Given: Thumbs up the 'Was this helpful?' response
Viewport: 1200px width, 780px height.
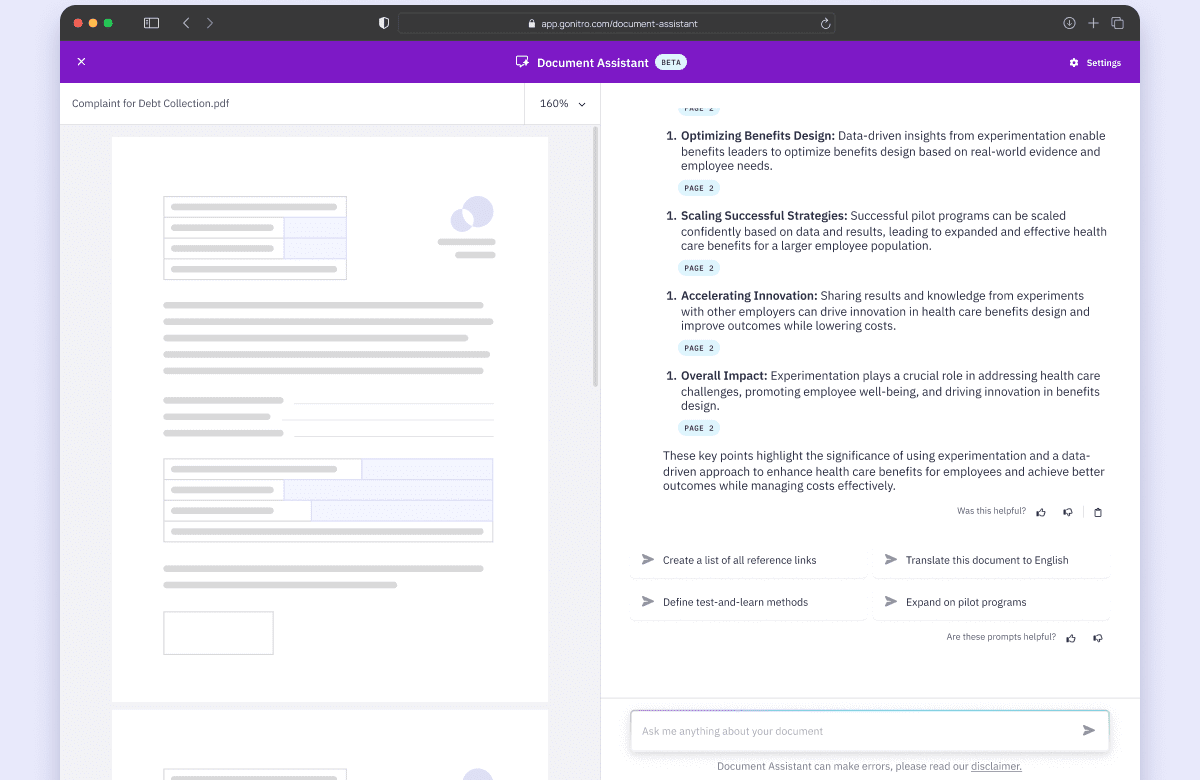Looking at the screenshot, I should pyautogui.click(x=1041, y=512).
